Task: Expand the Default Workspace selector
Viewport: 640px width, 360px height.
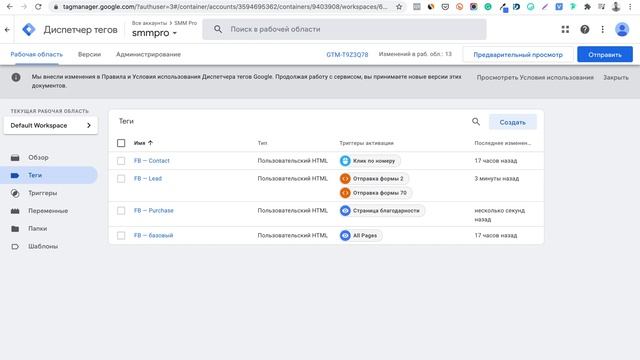Action: [x=51, y=125]
